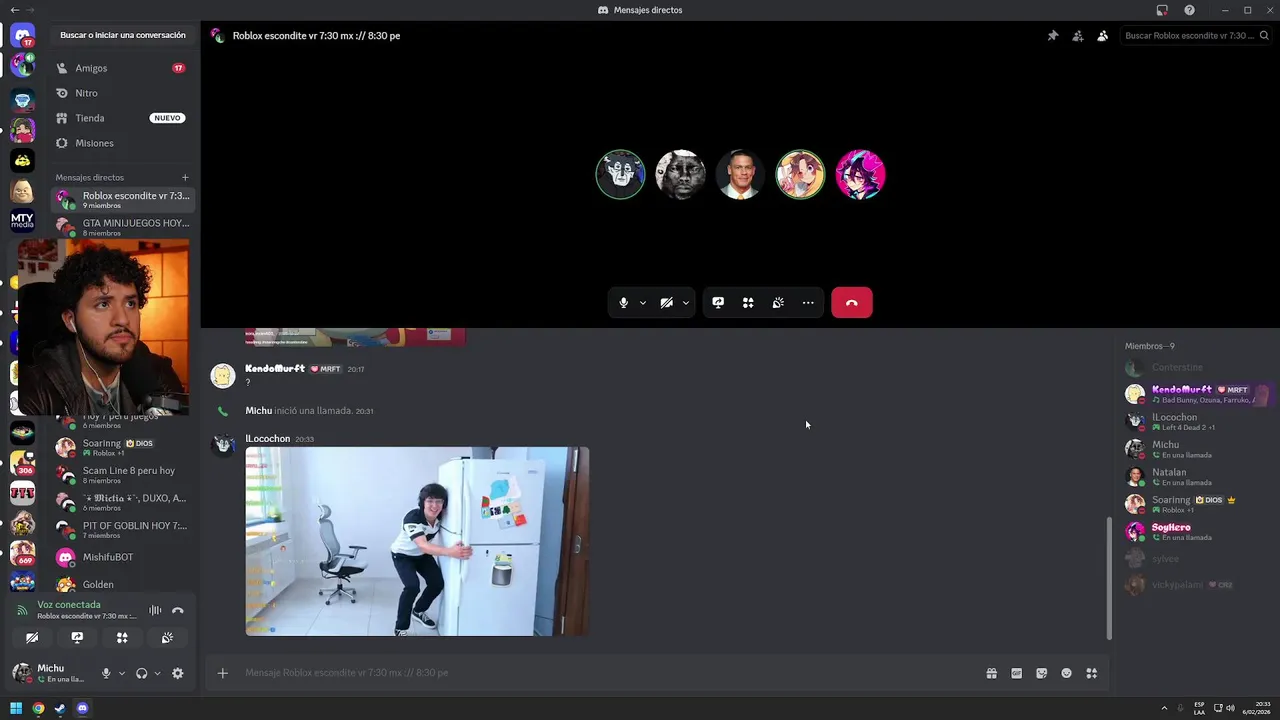This screenshot has width=1280, height=720.
Task: Open the MishifuBOT conversation
Action: (x=122, y=557)
